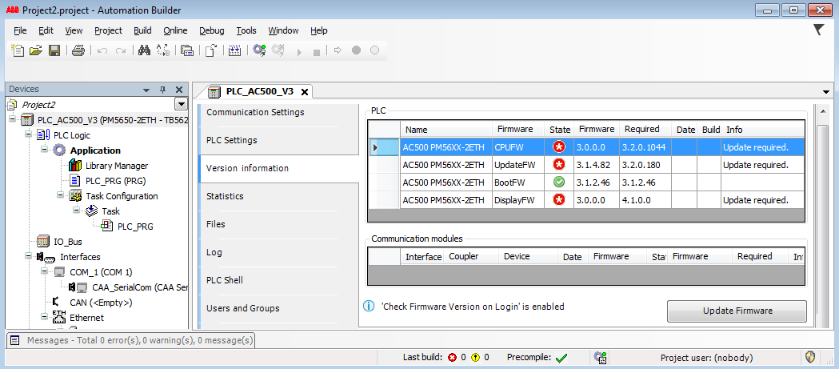The height and width of the screenshot is (369, 839).
Task: Open the Build menu
Action: tap(142, 30)
